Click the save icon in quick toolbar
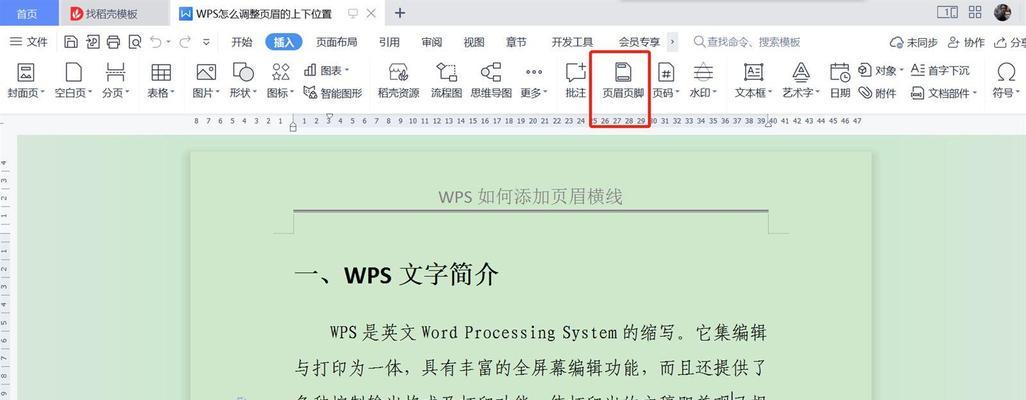 [x=71, y=42]
